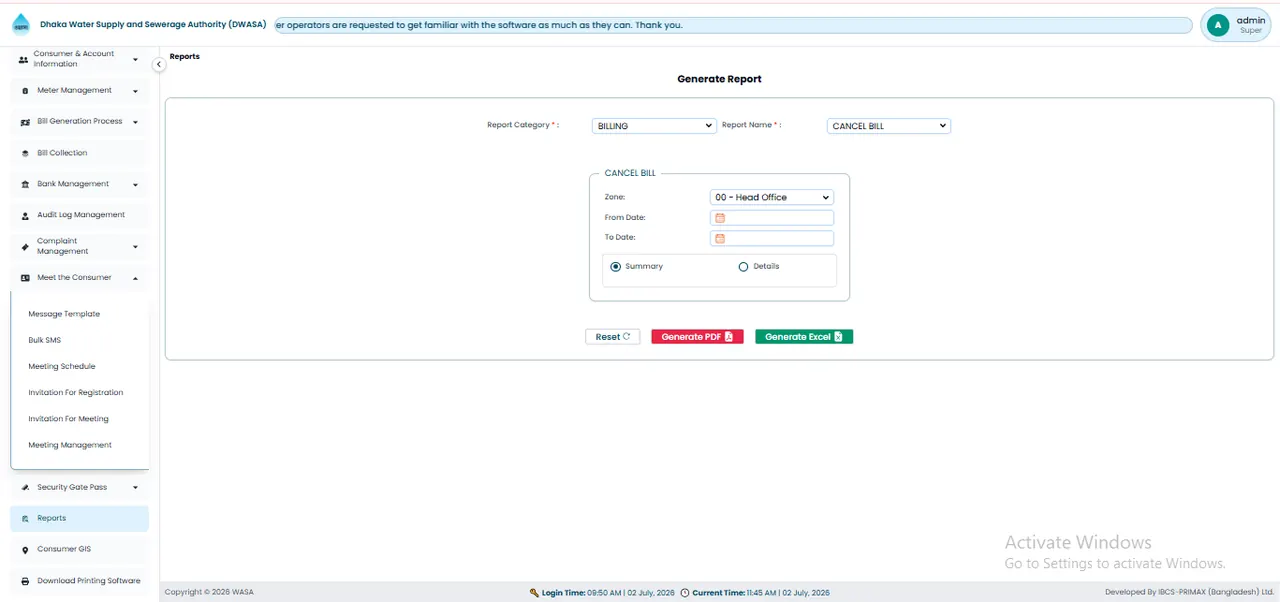Image resolution: width=1280 pixels, height=602 pixels.
Task: Collapse the sidebar with the arrow icon
Action: pos(158,64)
